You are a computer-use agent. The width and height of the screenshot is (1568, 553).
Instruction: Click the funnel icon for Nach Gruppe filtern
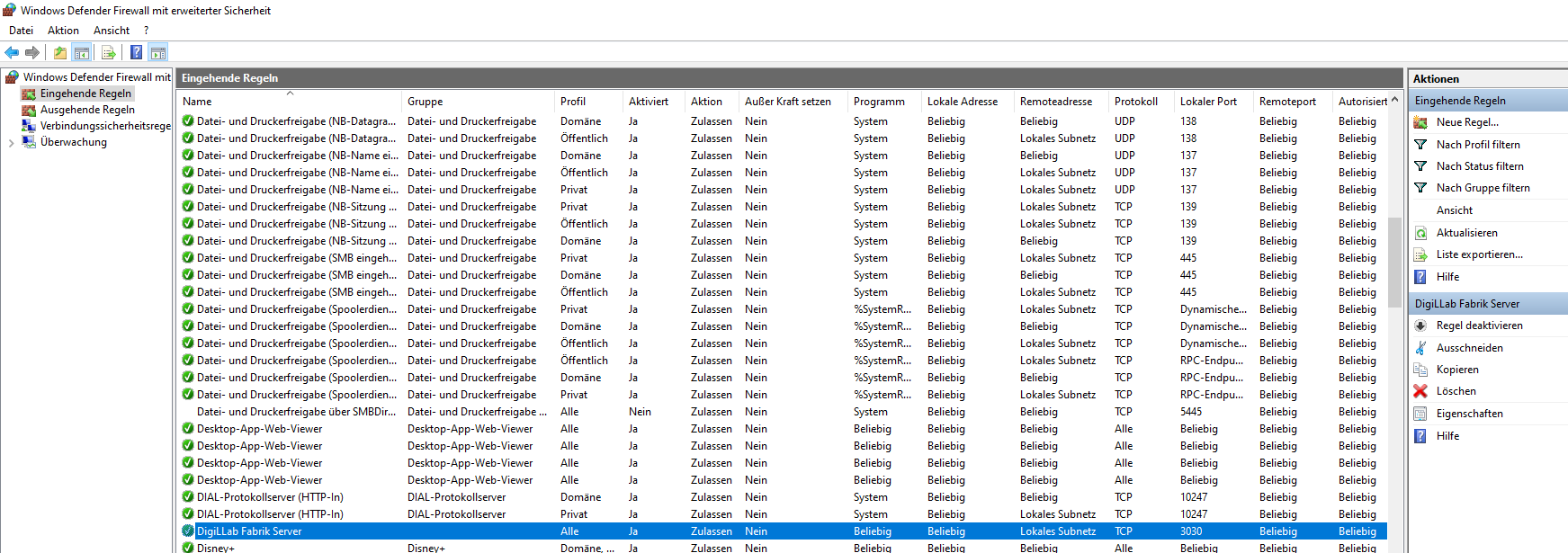point(1420,187)
